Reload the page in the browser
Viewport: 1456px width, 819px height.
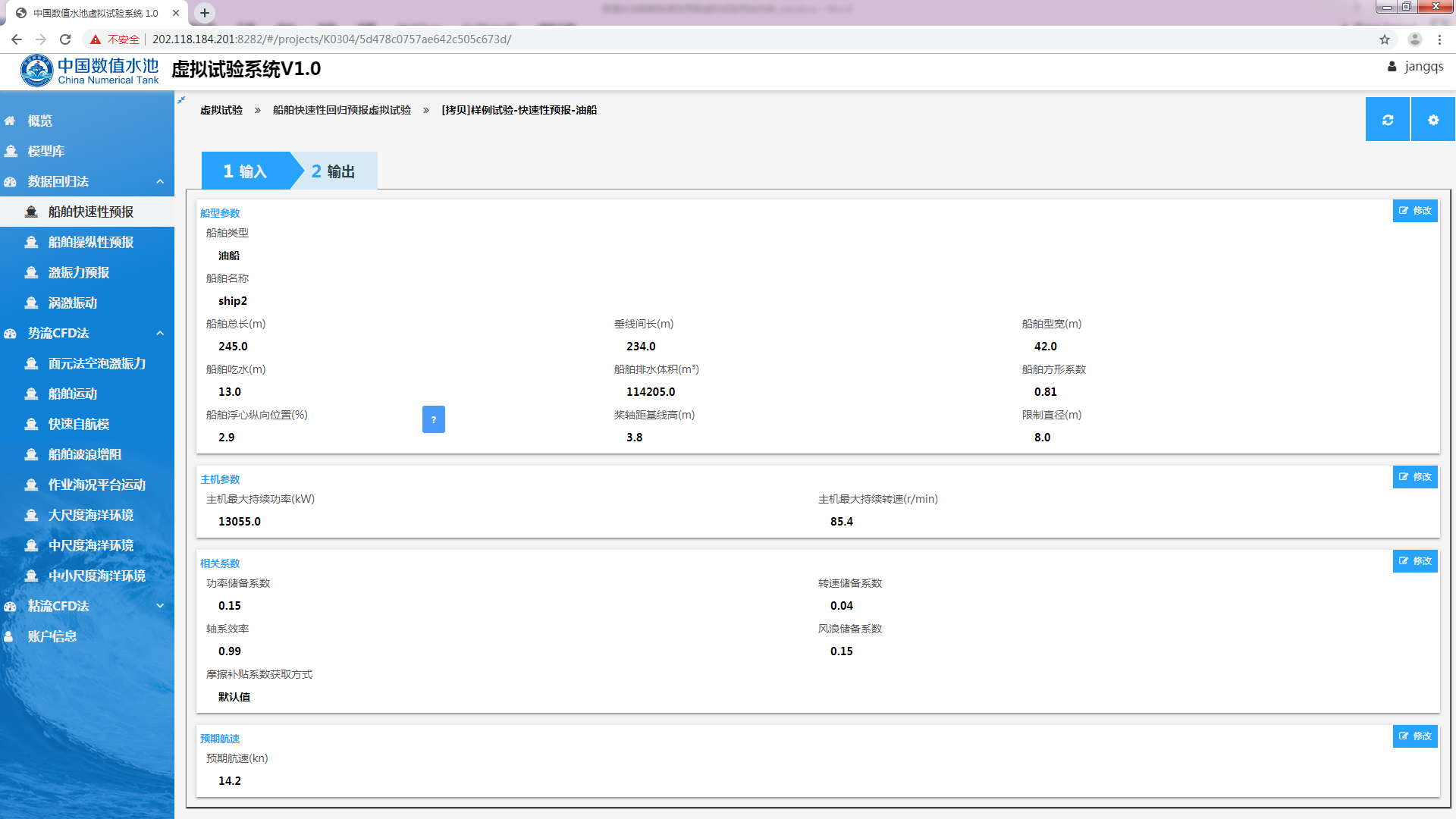[x=65, y=39]
